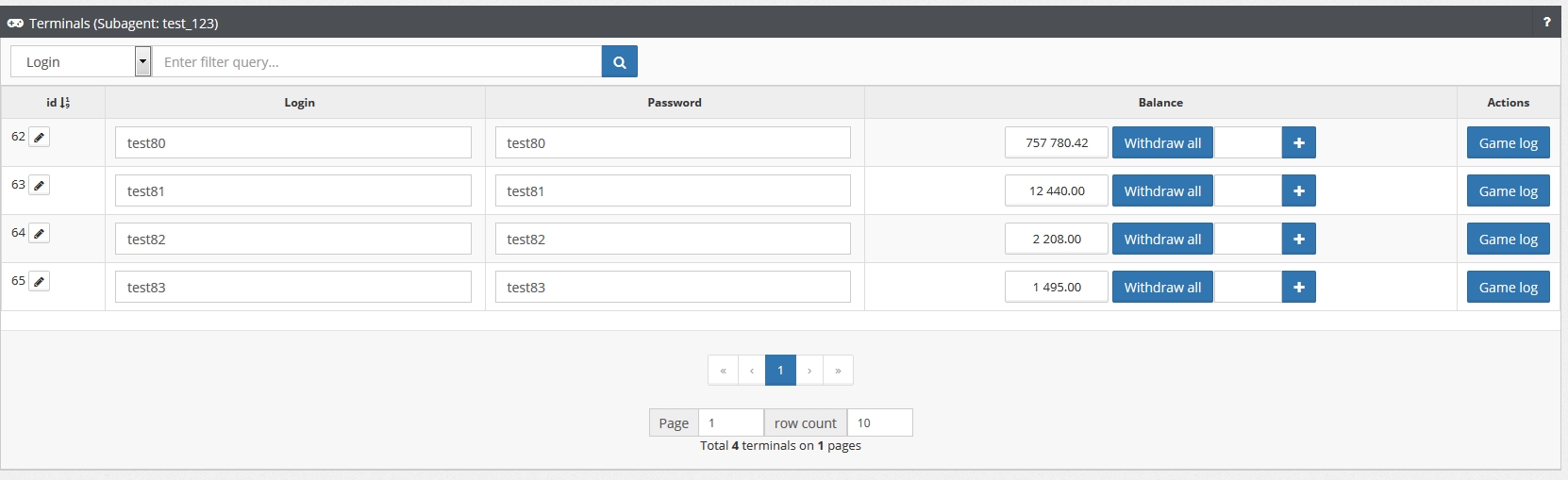Focus the row count input field

point(879,423)
